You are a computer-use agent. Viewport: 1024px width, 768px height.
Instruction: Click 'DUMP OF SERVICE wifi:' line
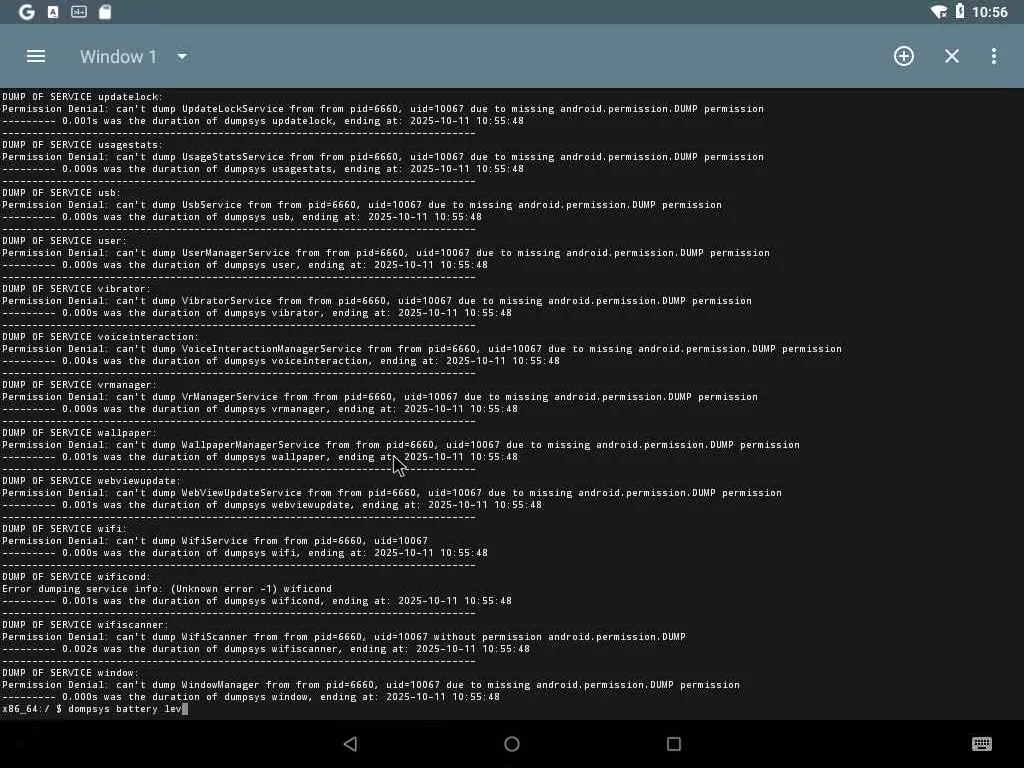pyautogui.click(x=64, y=528)
